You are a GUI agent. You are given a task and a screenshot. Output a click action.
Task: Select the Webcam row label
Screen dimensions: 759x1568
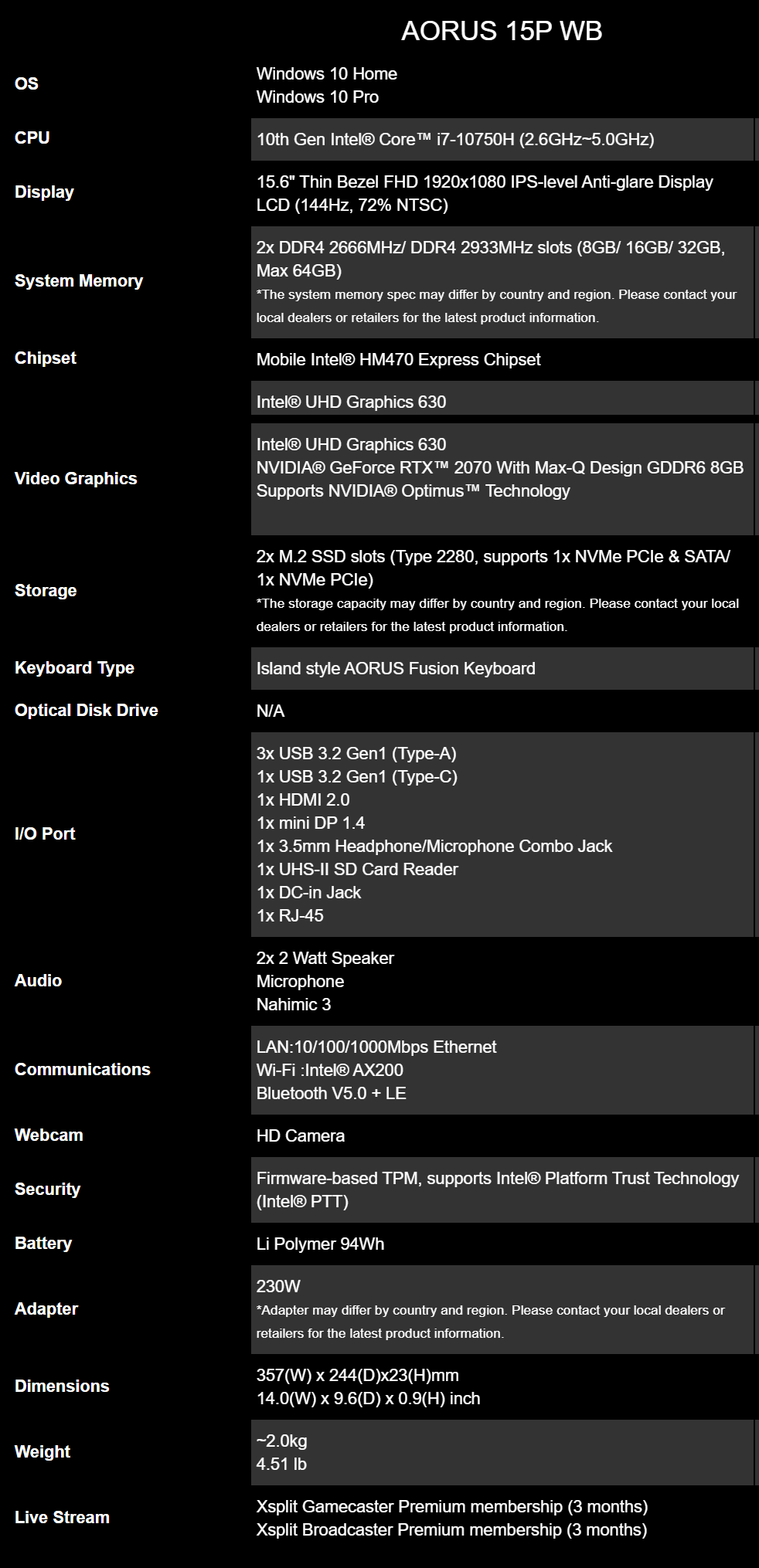(49, 1135)
